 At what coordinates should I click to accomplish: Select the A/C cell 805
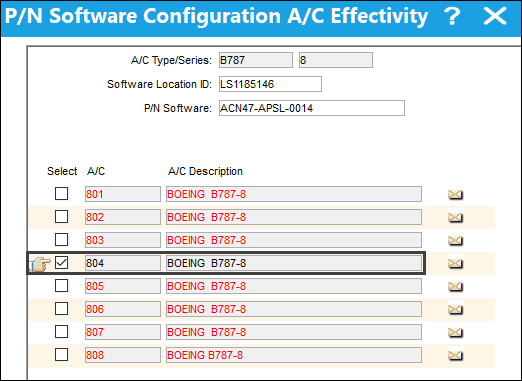(x=123, y=286)
